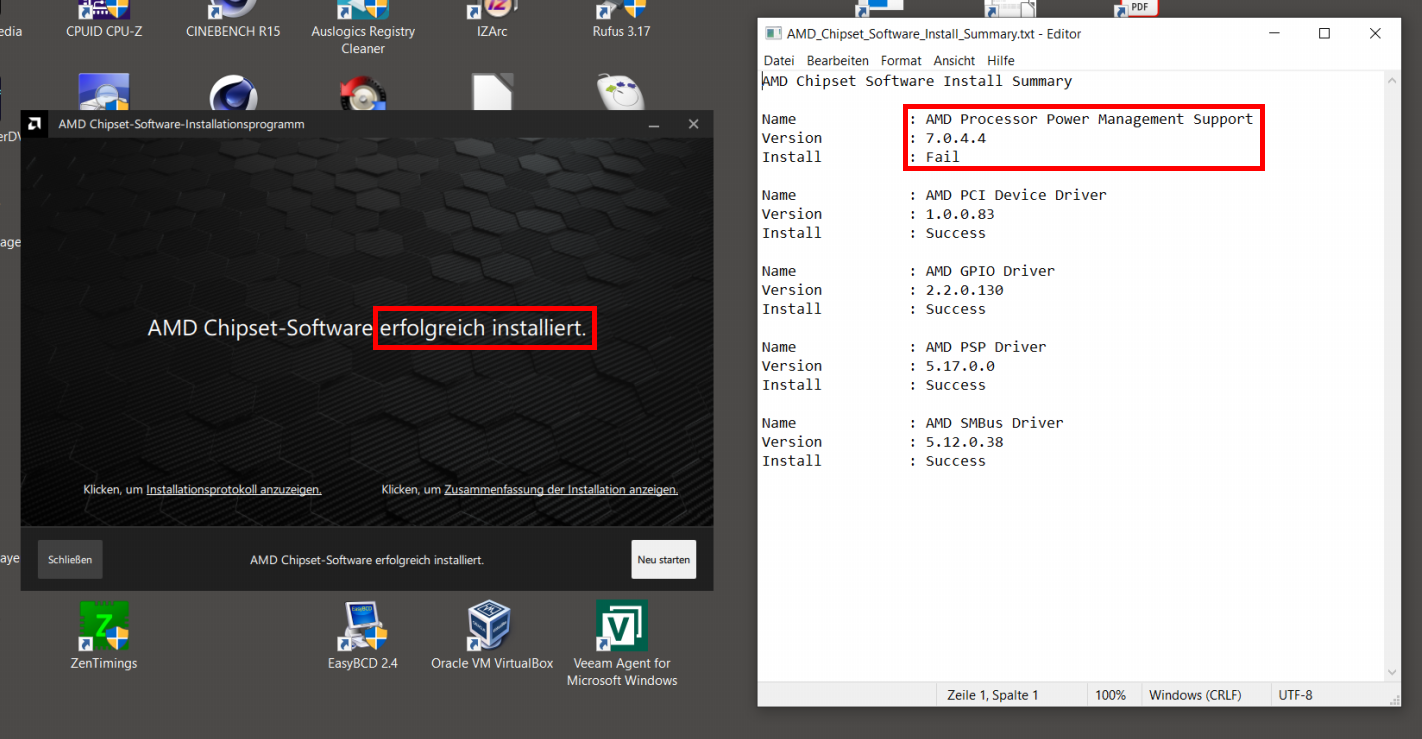Image resolution: width=1422 pixels, height=739 pixels.
Task: Close the Editor window
Action: click(x=1375, y=33)
